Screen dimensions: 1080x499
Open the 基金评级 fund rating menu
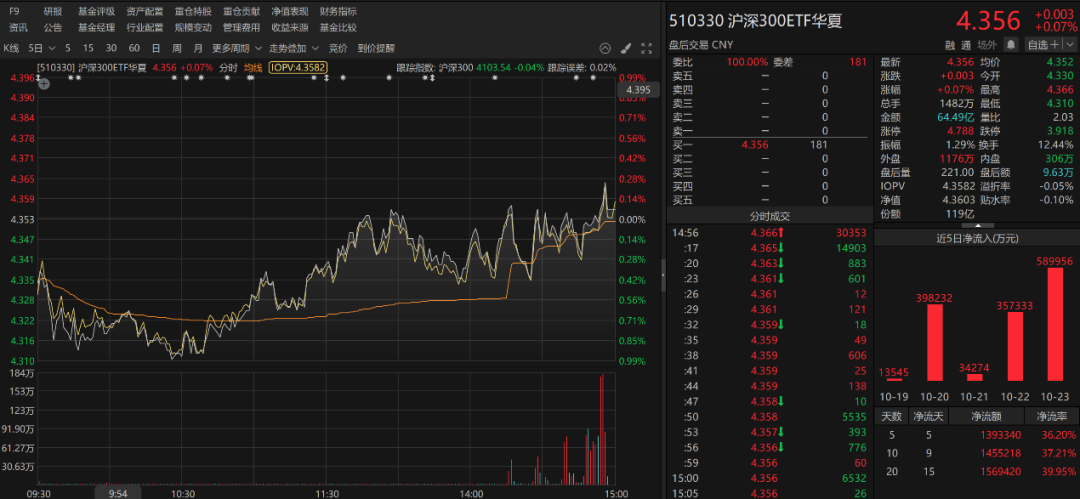(96, 12)
